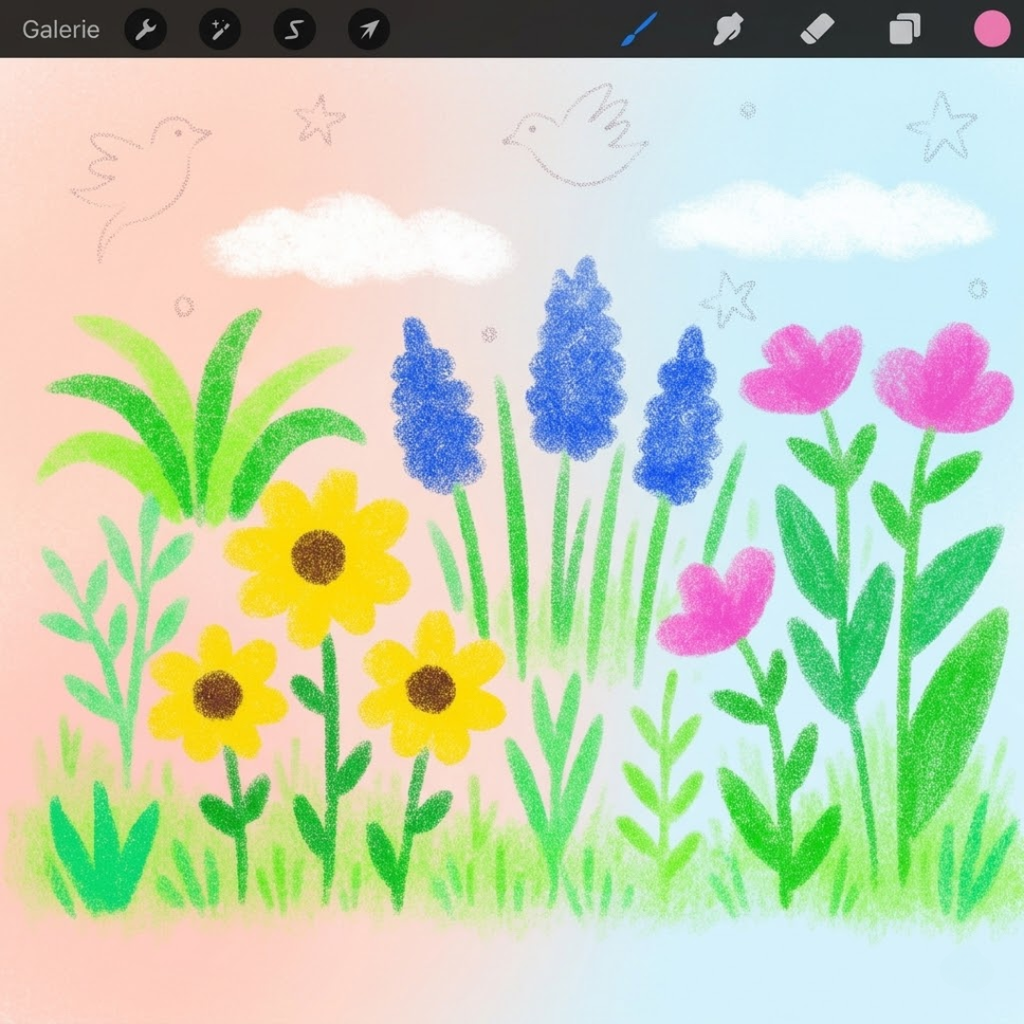Image resolution: width=1024 pixels, height=1024 pixels.
Task: Activate the Selection S tool
Action: (295, 29)
